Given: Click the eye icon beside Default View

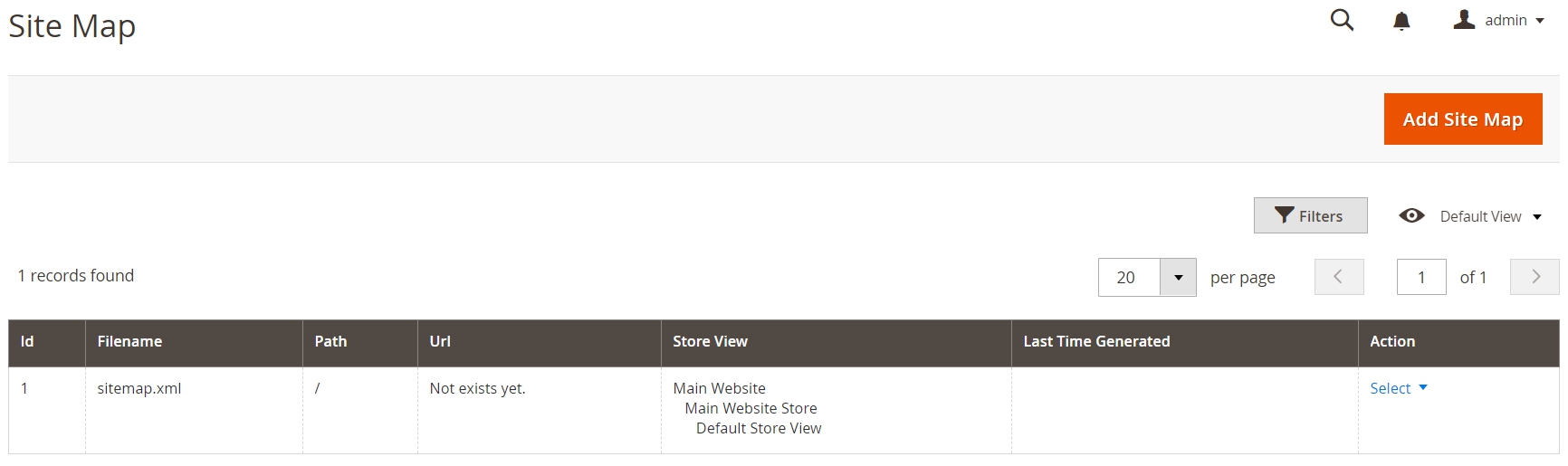Looking at the screenshot, I should click(1411, 215).
